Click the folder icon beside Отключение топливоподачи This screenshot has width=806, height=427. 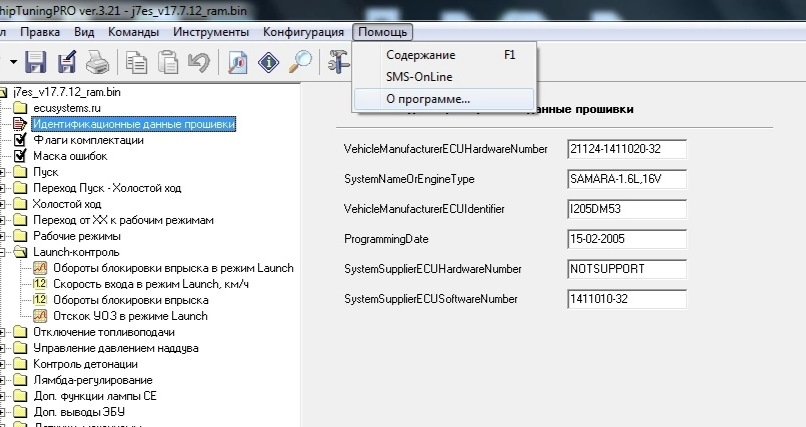click(x=20, y=332)
